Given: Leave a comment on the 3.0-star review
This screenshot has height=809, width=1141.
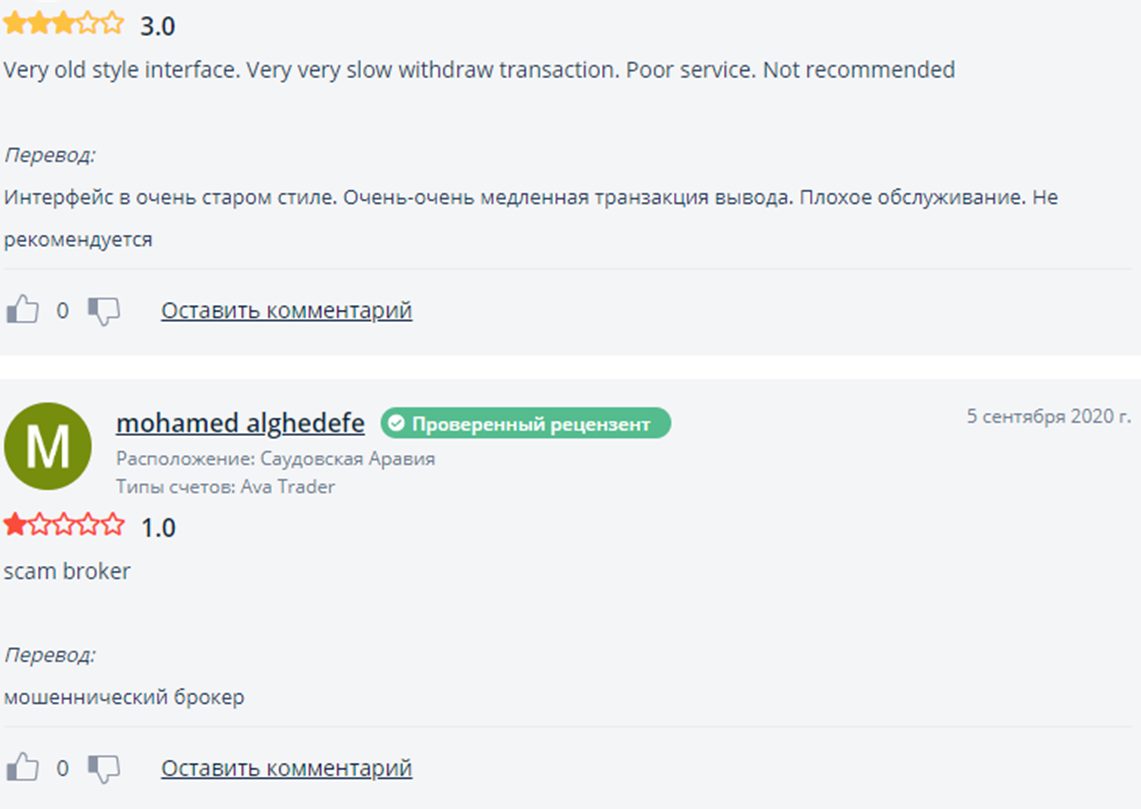Looking at the screenshot, I should (287, 311).
